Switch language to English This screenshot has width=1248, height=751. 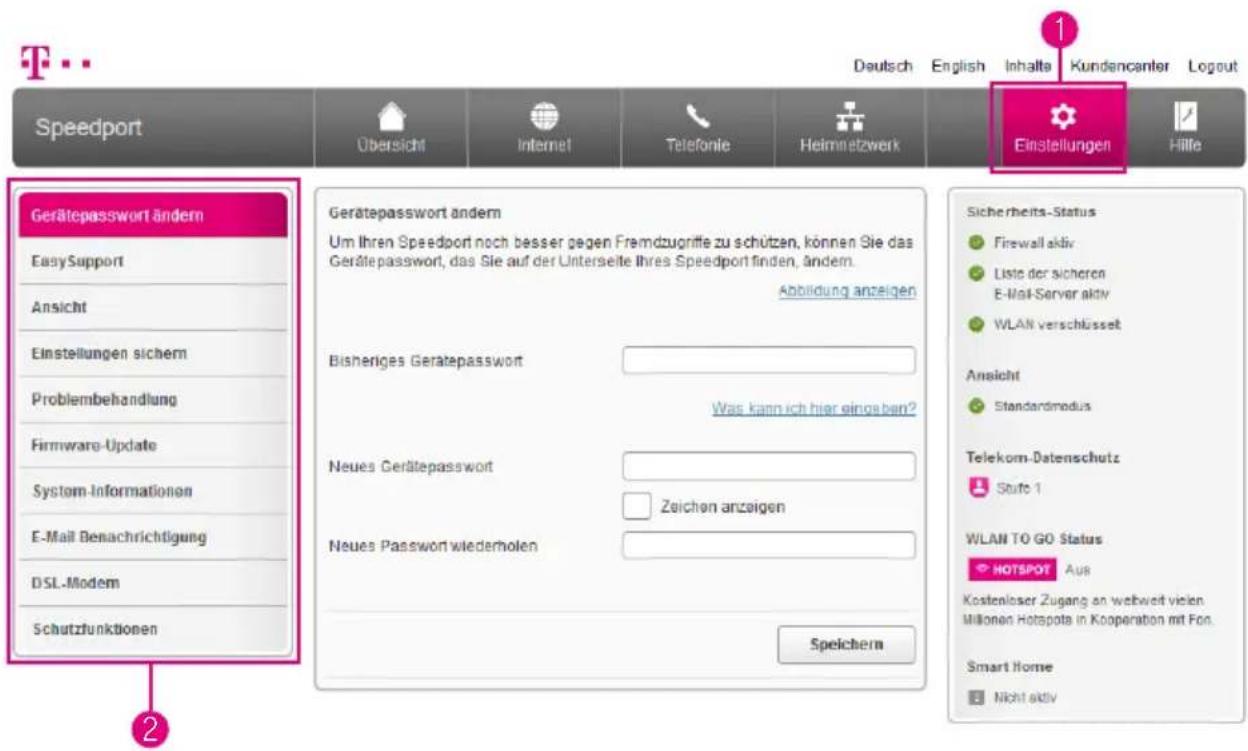(957, 64)
